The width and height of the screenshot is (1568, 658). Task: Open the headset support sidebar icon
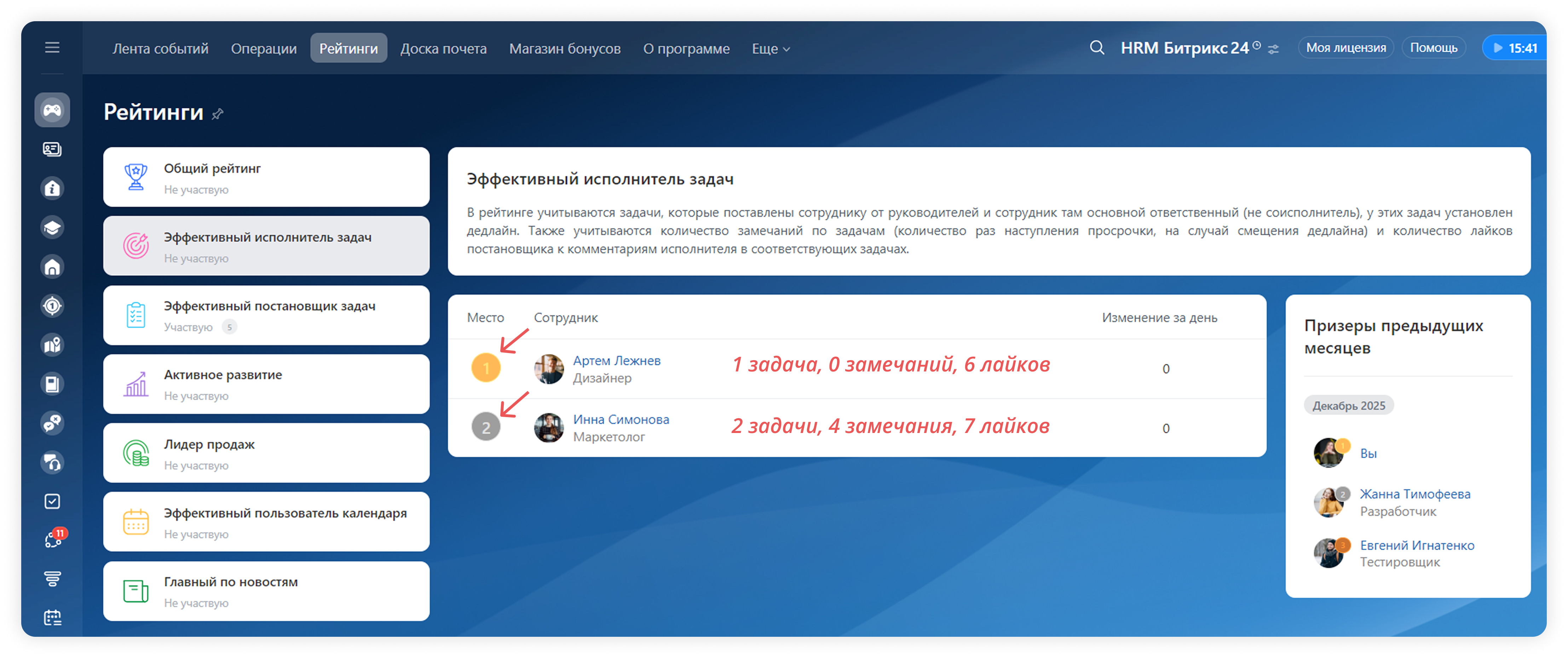click(x=52, y=463)
